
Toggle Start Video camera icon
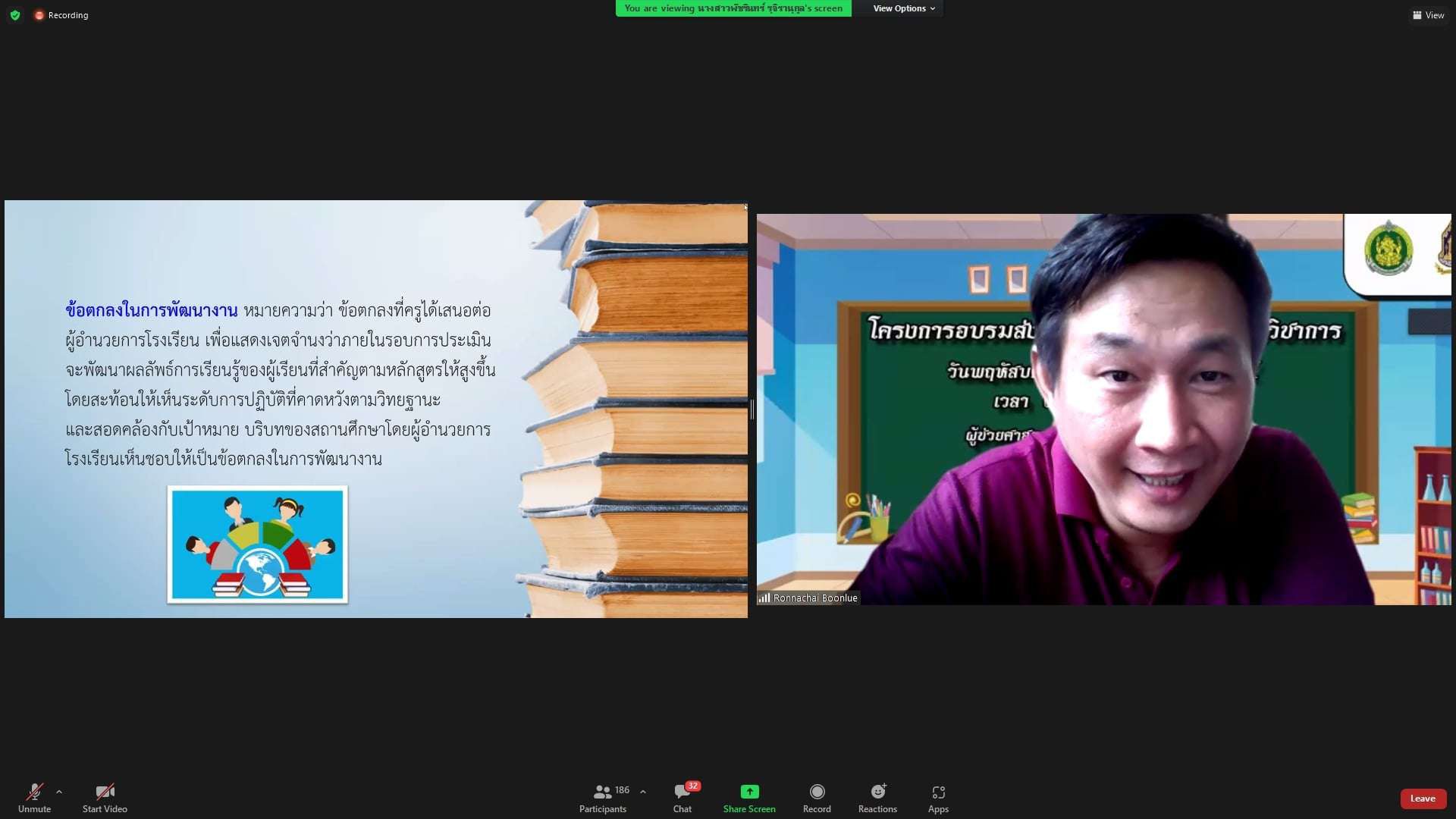pyautogui.click(x=105, y=792)
